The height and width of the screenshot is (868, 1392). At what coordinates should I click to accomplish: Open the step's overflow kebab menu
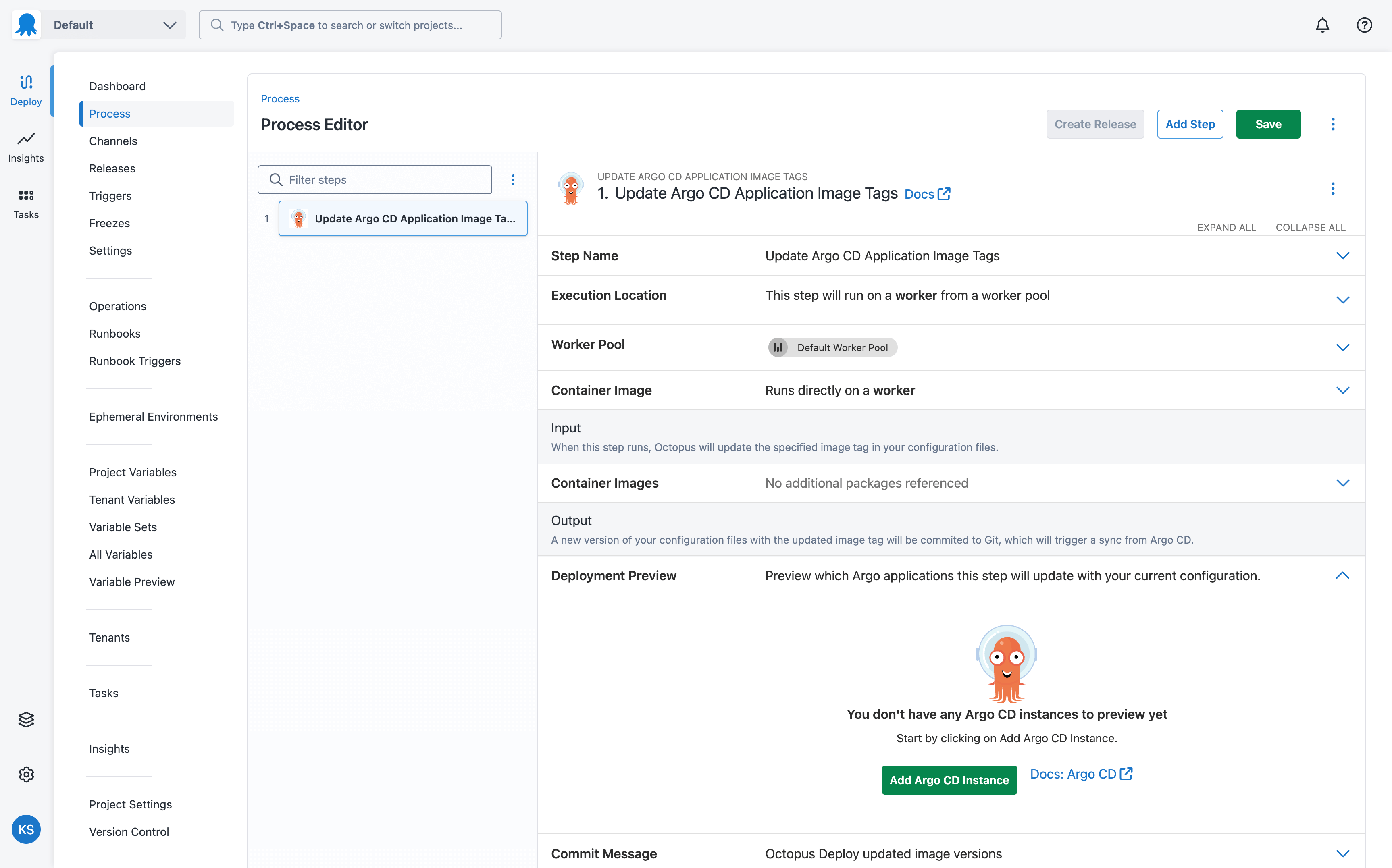[1334, 188]
